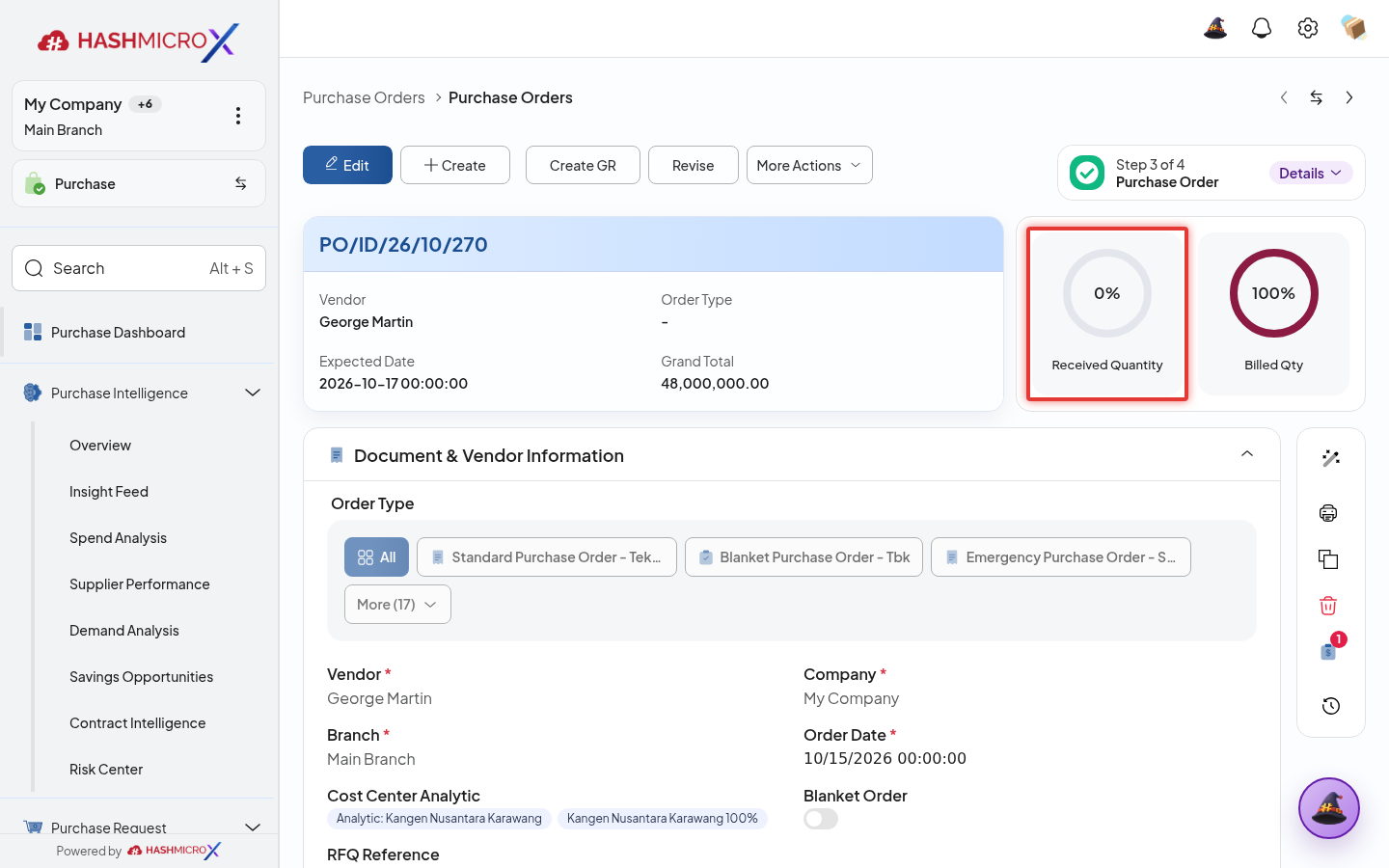
Task: Collapse the Document & Vendor Information section
Action: tap(1247, 454)
